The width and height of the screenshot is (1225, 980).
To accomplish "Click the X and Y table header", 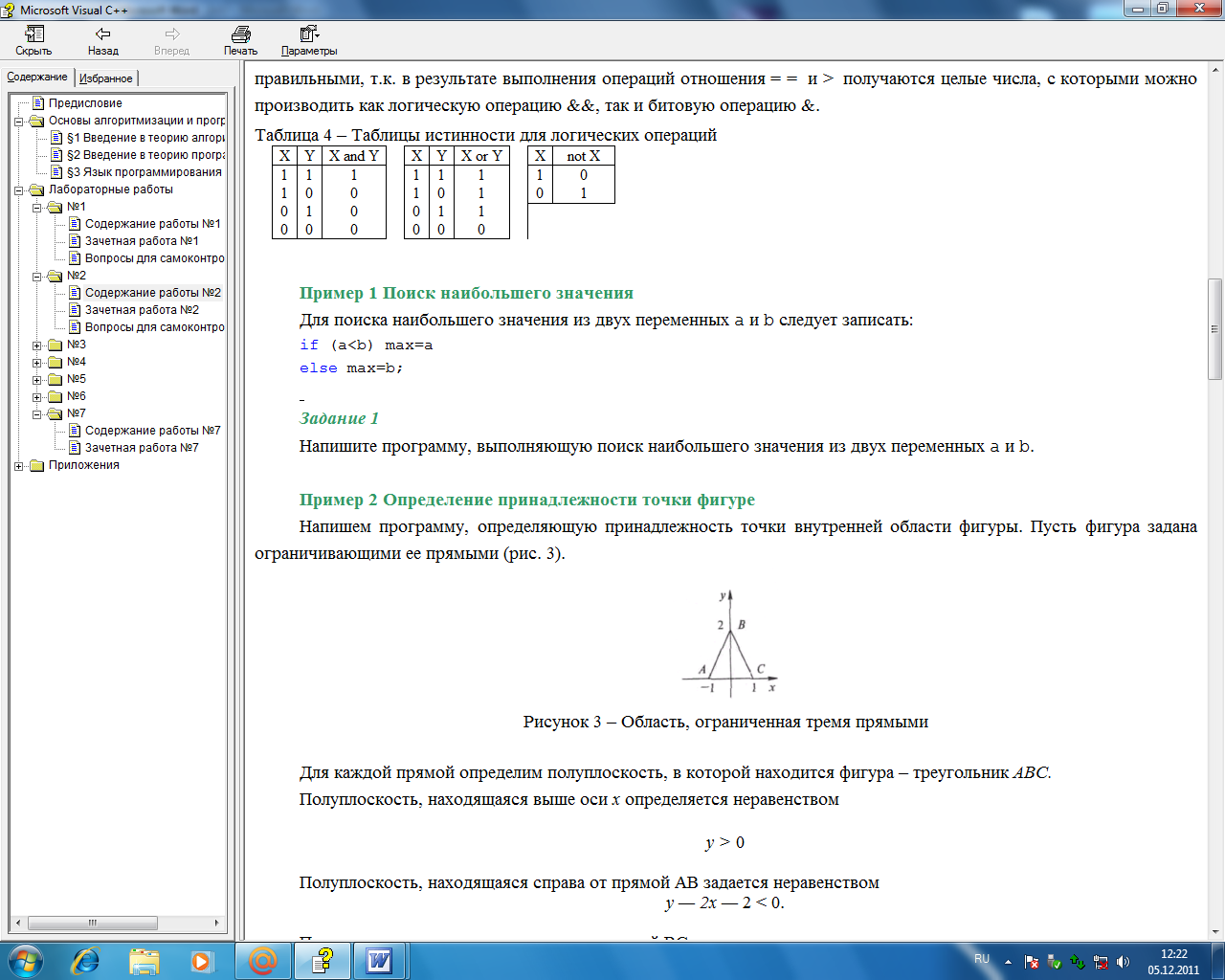I will [x=354, y=156].
